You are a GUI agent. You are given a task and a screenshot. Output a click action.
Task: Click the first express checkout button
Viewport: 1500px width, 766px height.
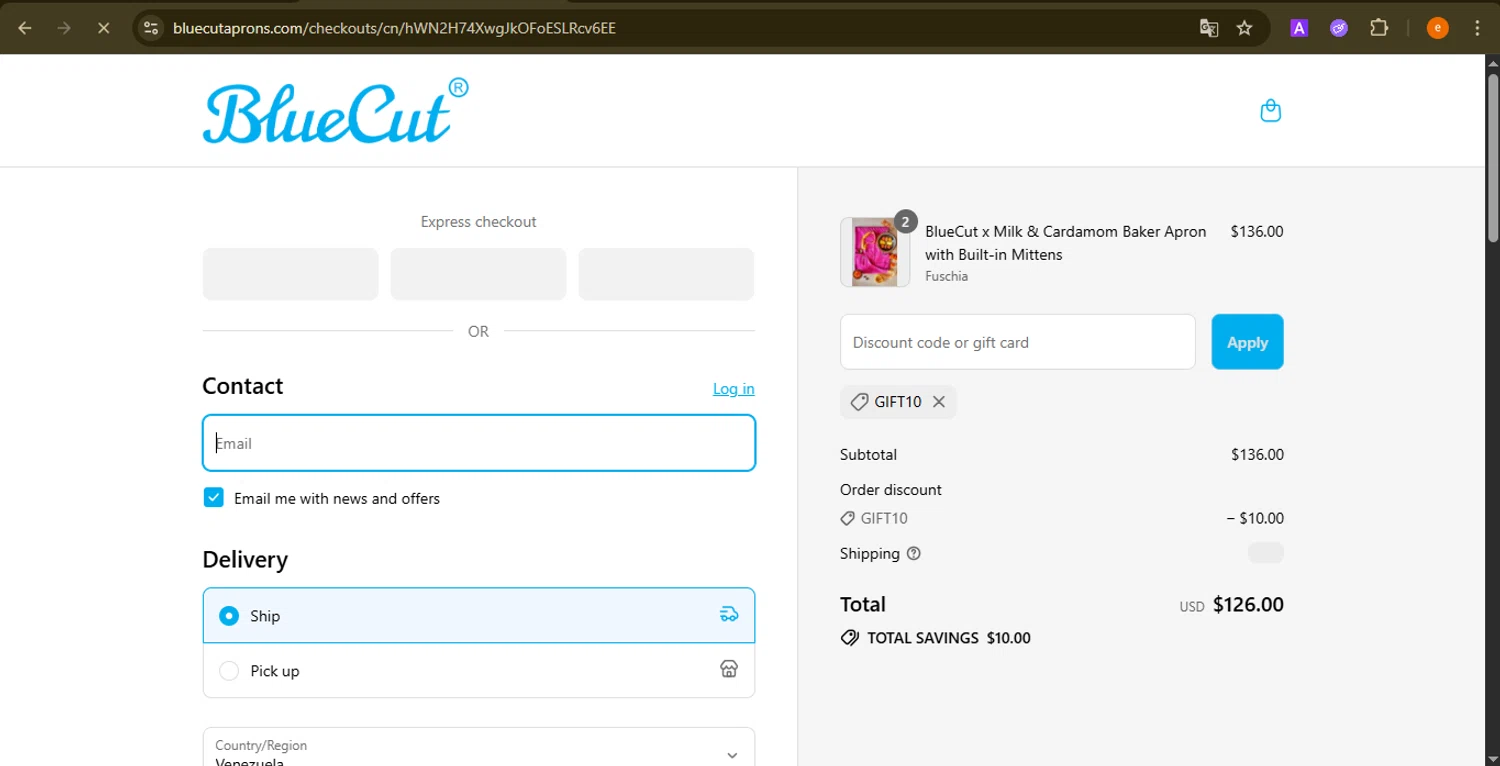[290, 274]
